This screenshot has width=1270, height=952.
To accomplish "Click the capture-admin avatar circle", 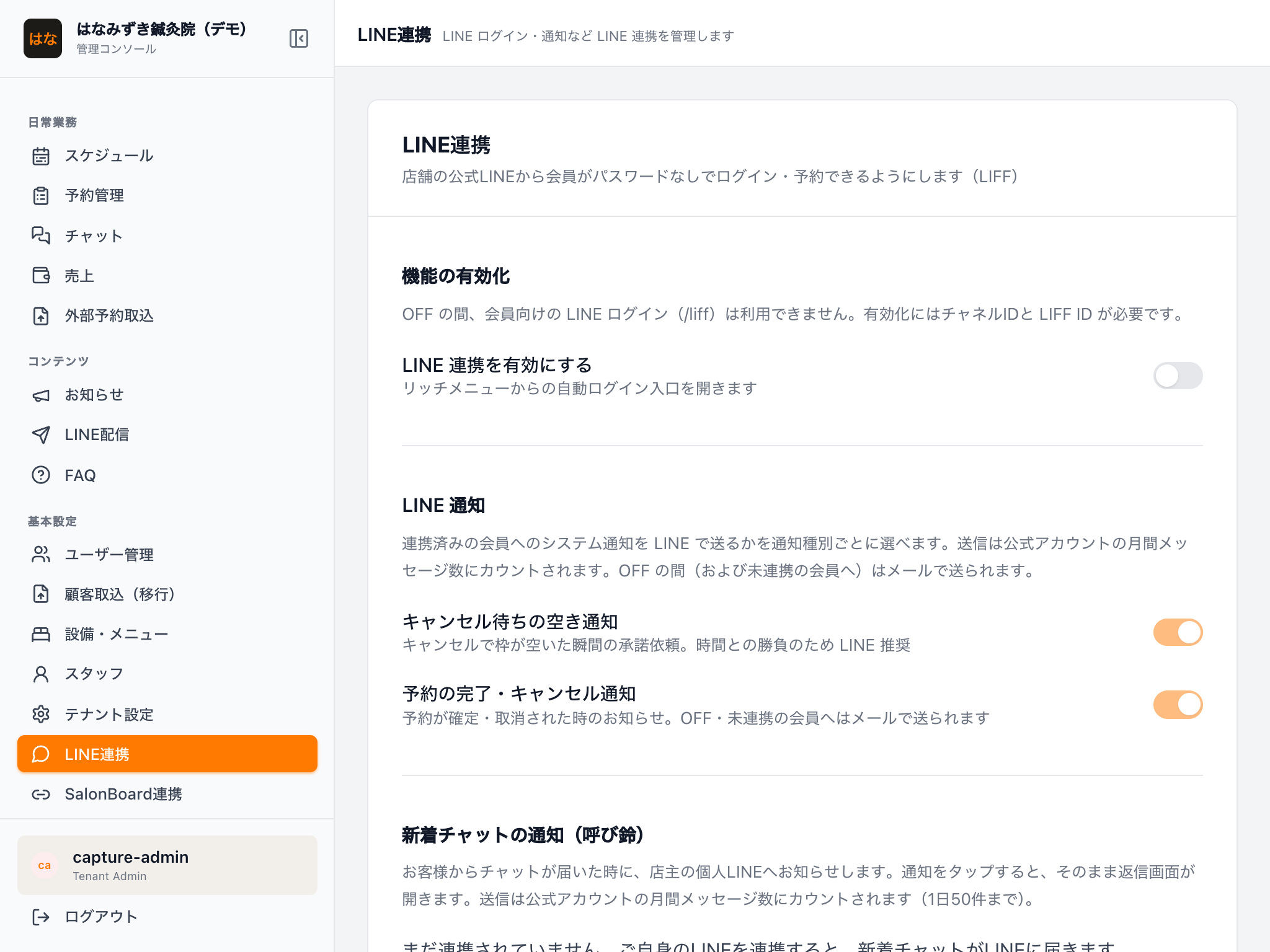I will pyautogui.click(x=45, y=865).
